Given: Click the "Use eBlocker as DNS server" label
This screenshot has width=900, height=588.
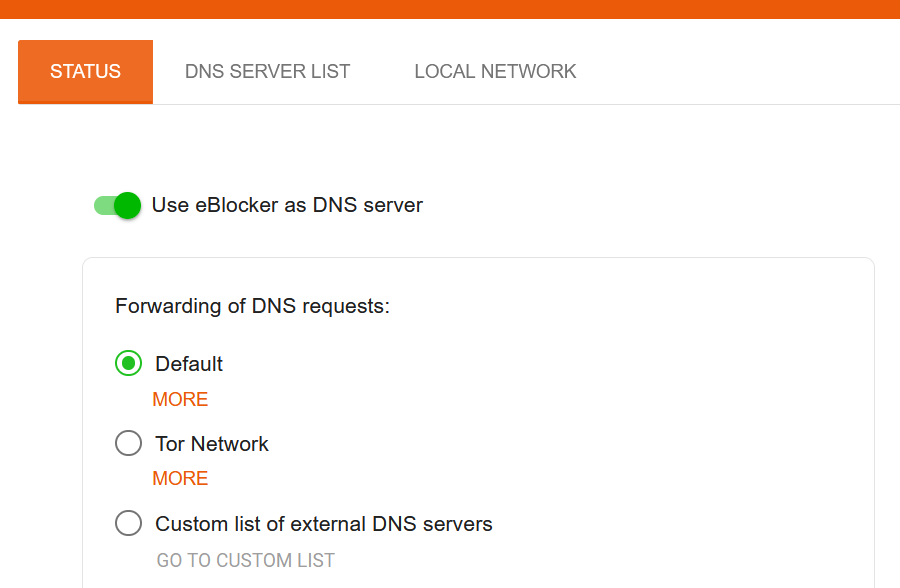Looking at the screenshot, I should 287,205.
